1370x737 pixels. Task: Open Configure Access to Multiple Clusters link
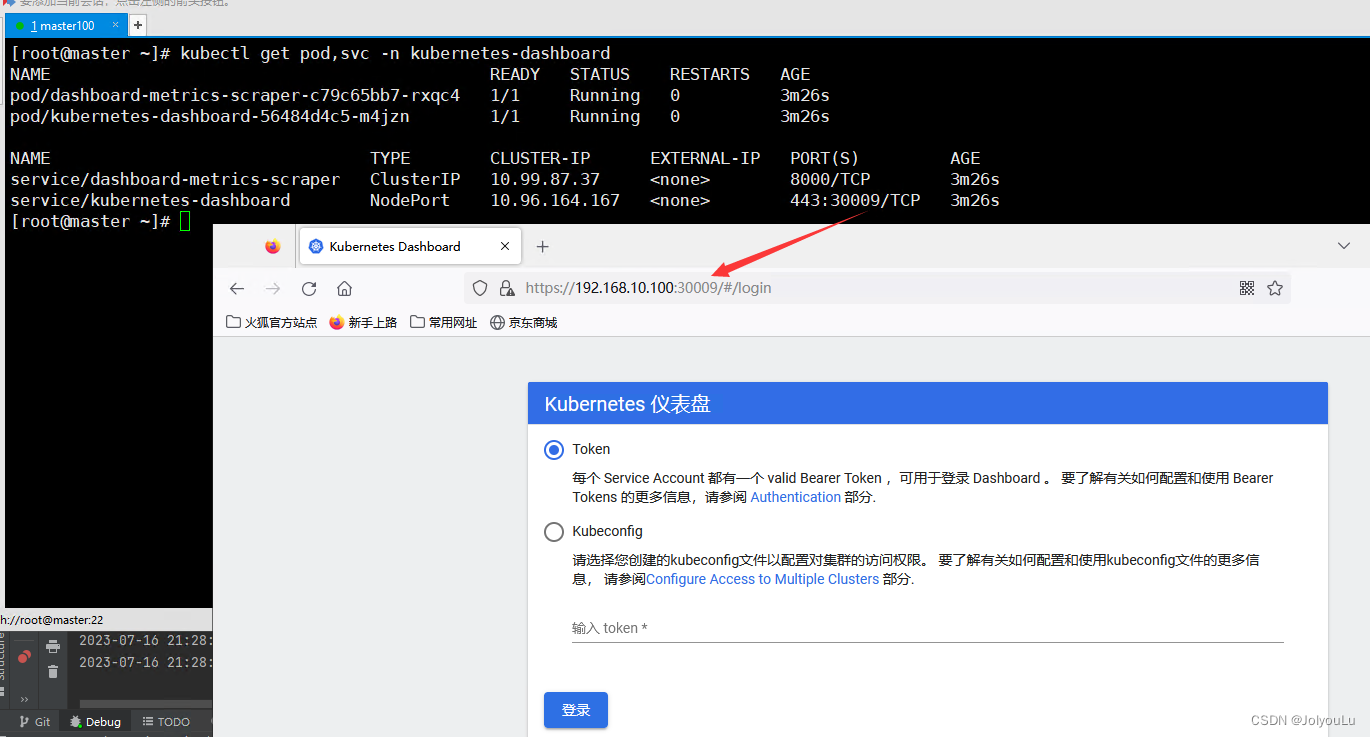[x=762, y=579]
